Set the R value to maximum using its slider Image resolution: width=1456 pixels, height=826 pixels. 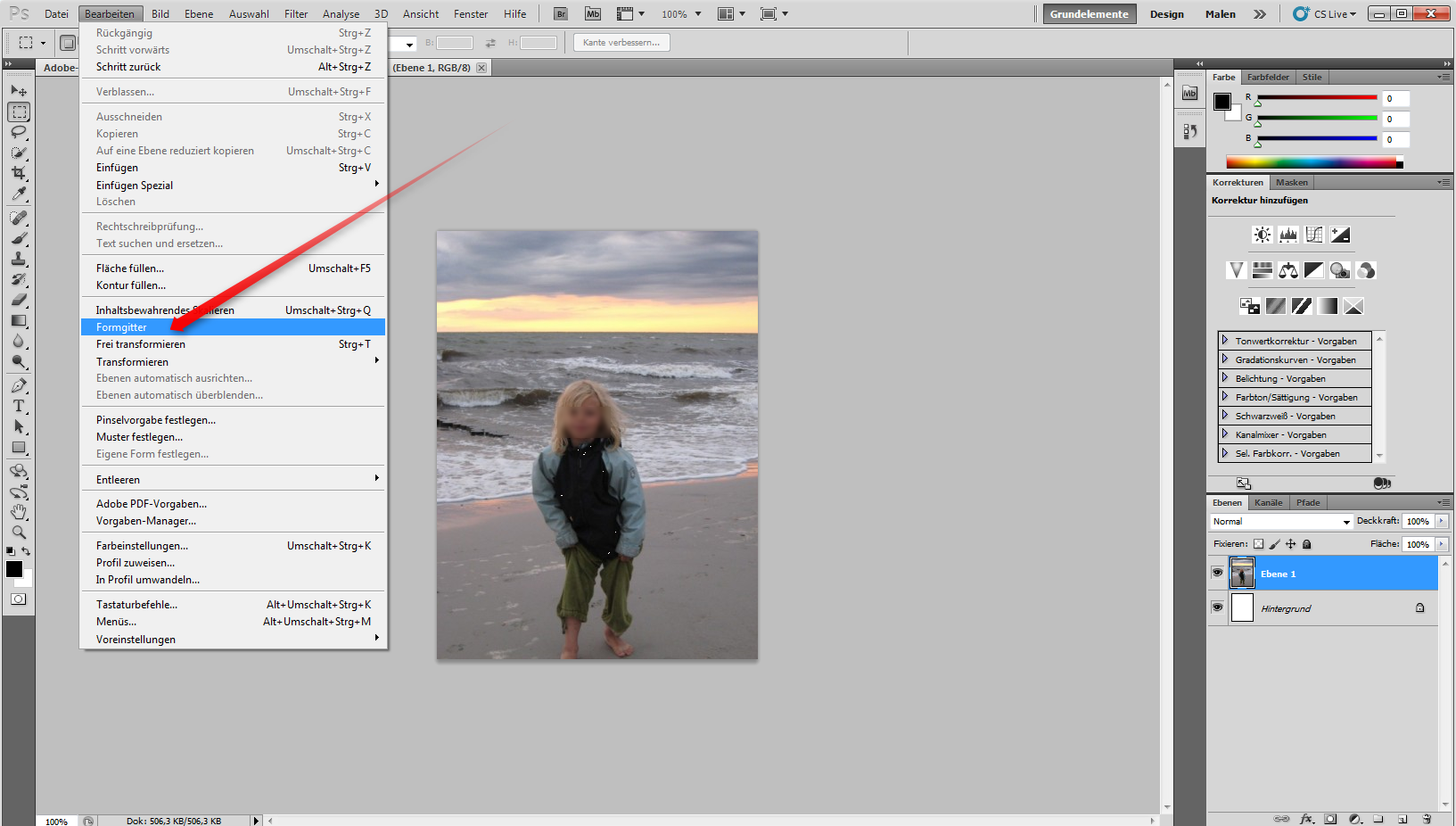[1374, 99]
